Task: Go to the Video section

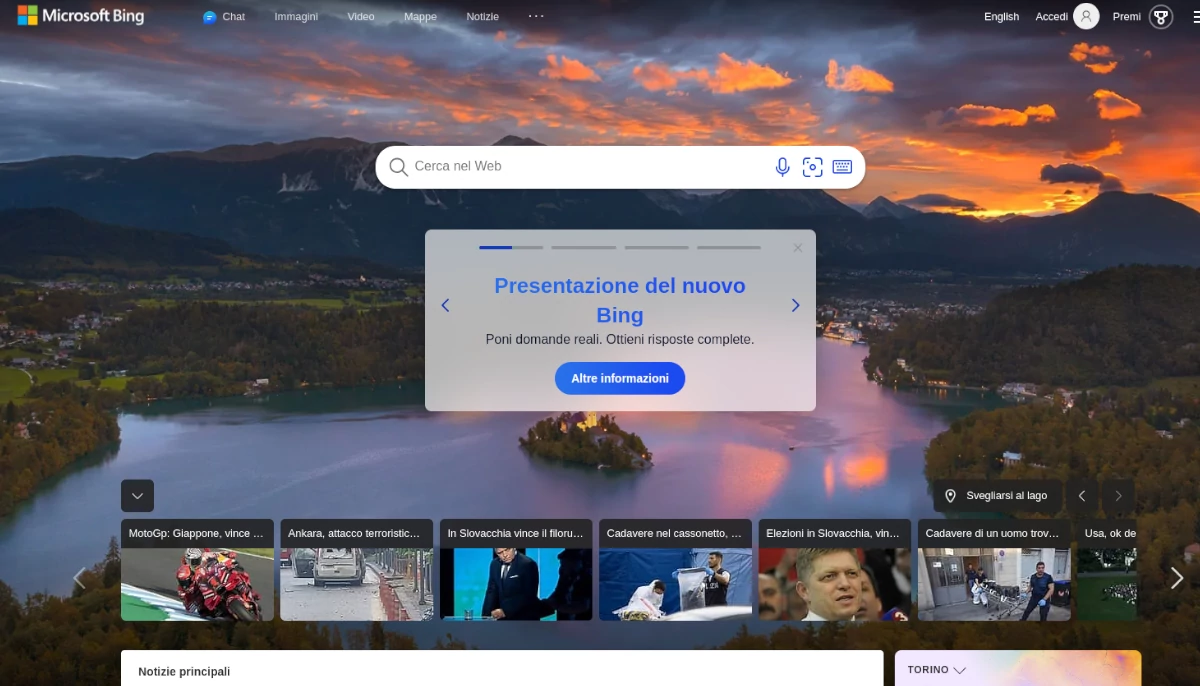Action: coord(361,17)
